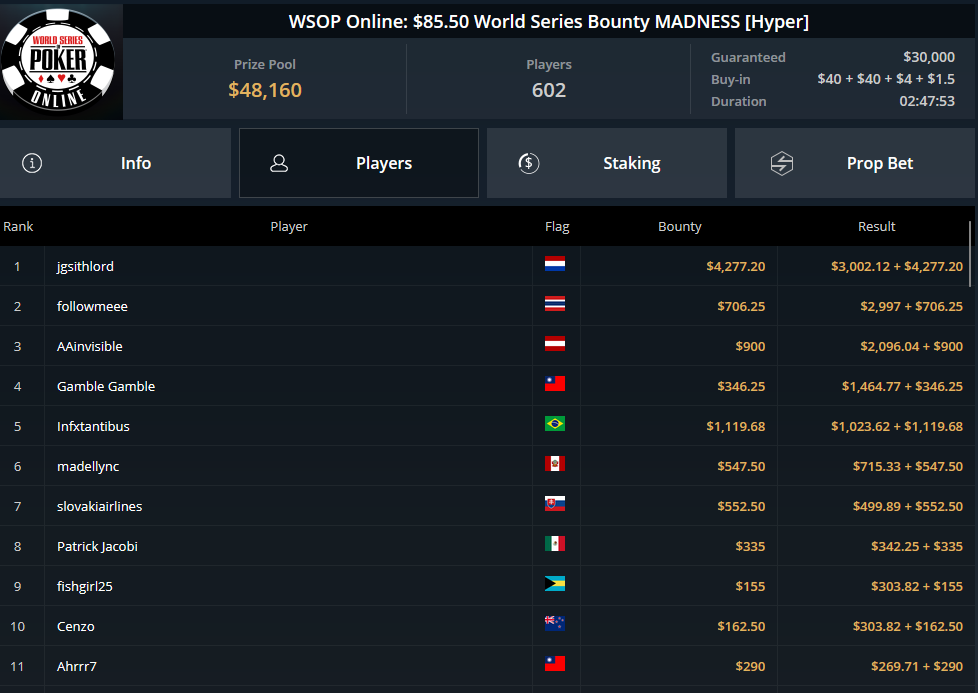Click the $30,000 guaranteed amount

929,57
